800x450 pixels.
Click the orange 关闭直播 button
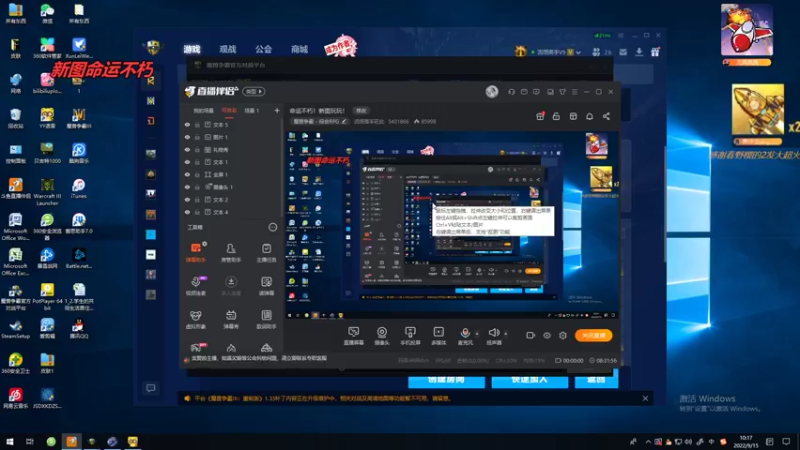click(x=593, y=335)
